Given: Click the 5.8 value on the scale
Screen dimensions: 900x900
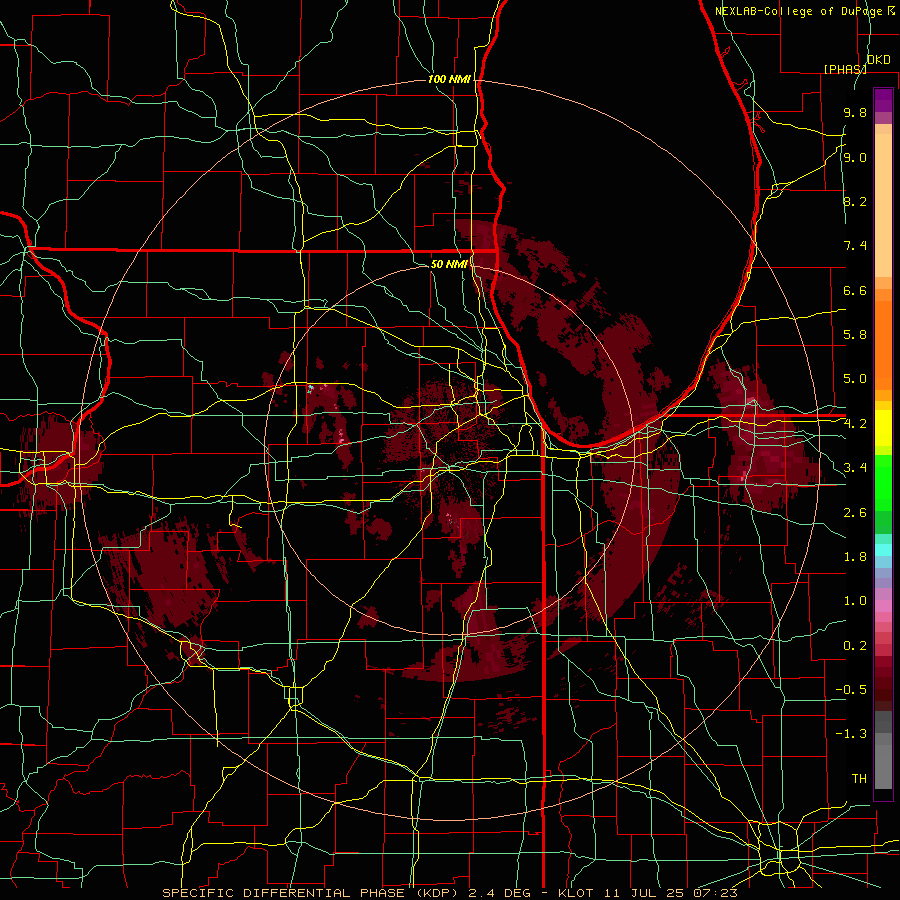Looking at the screenshot, I should (x=855, y=335).
